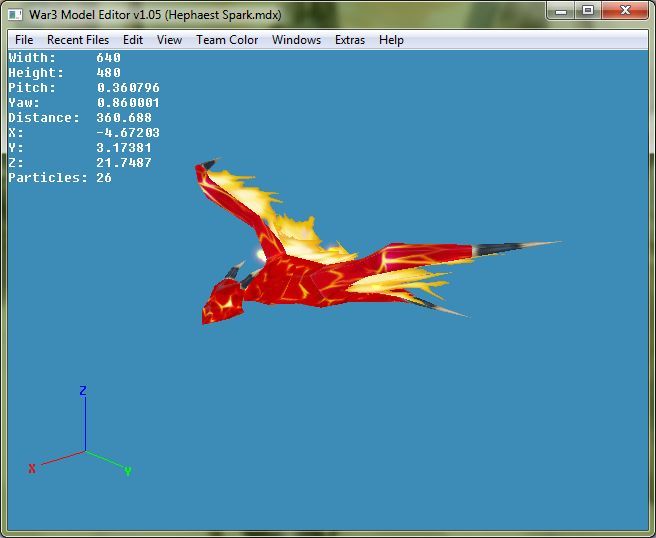
Task: Open the Team Color menu
Action: 227,40
